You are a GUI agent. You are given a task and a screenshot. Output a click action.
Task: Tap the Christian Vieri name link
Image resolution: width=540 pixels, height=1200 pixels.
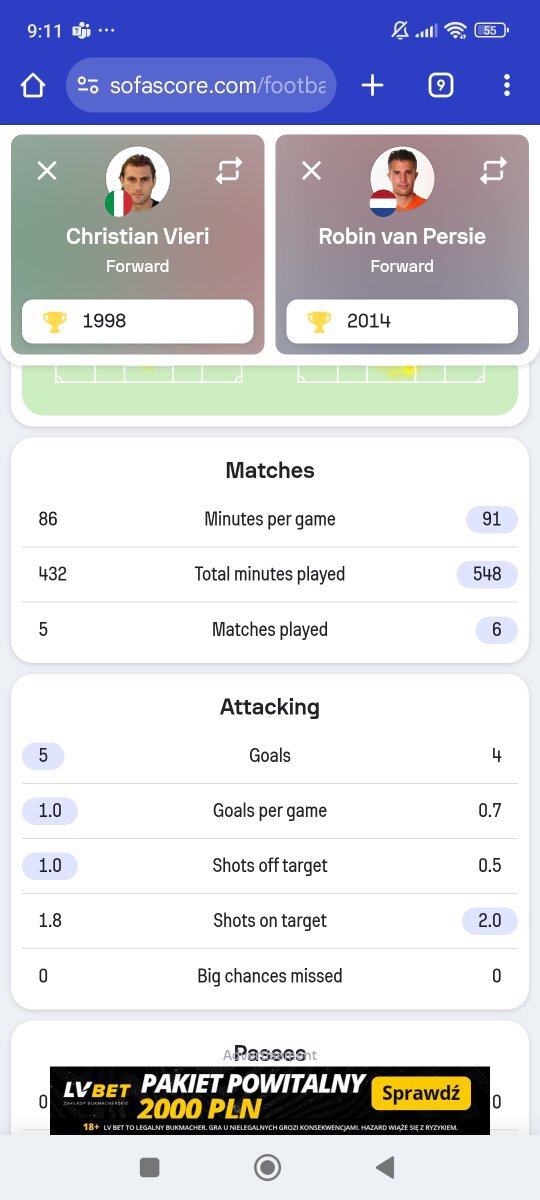click(x=138, y=237)
